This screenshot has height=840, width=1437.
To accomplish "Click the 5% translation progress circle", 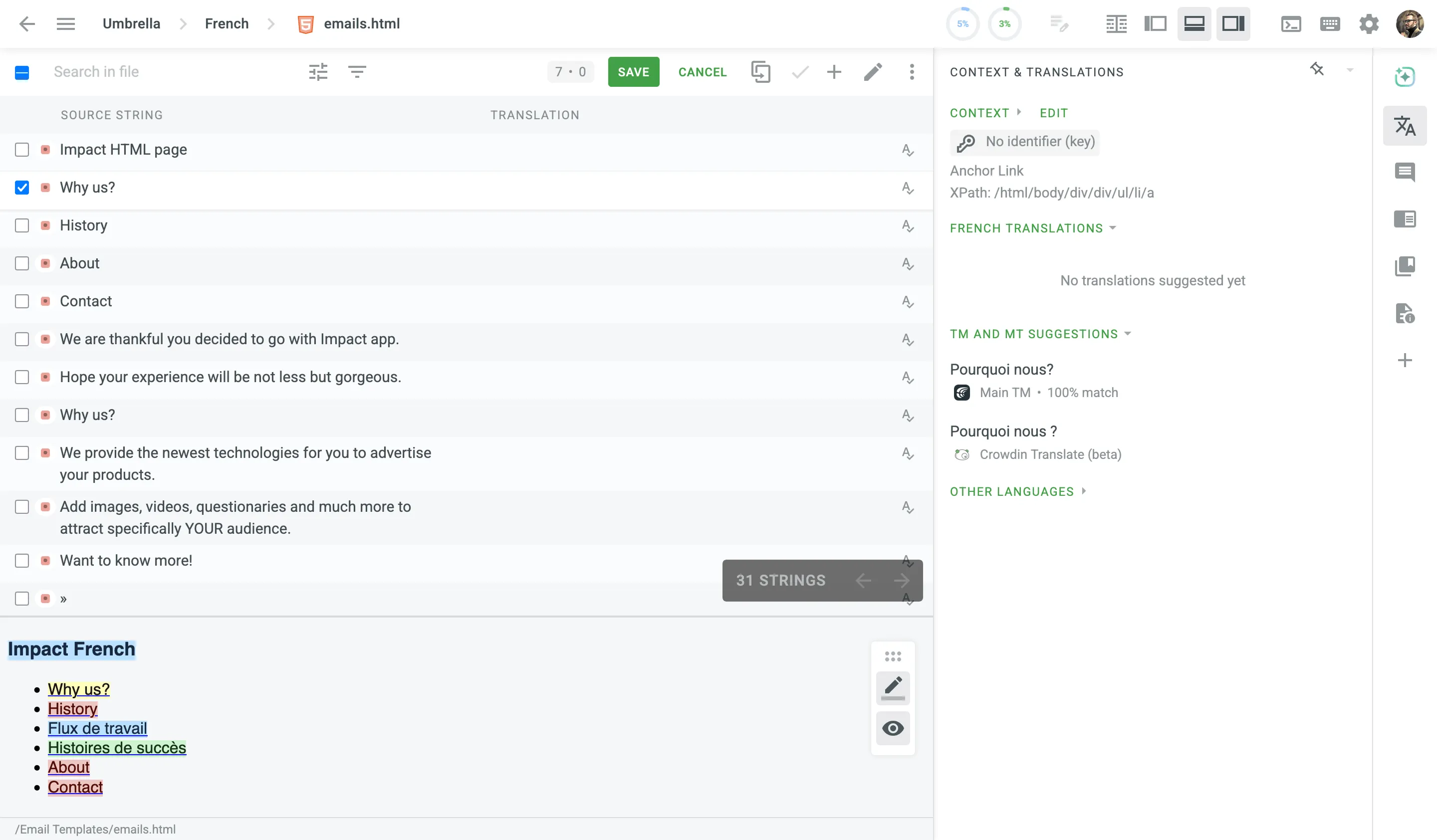I will 962,24.
